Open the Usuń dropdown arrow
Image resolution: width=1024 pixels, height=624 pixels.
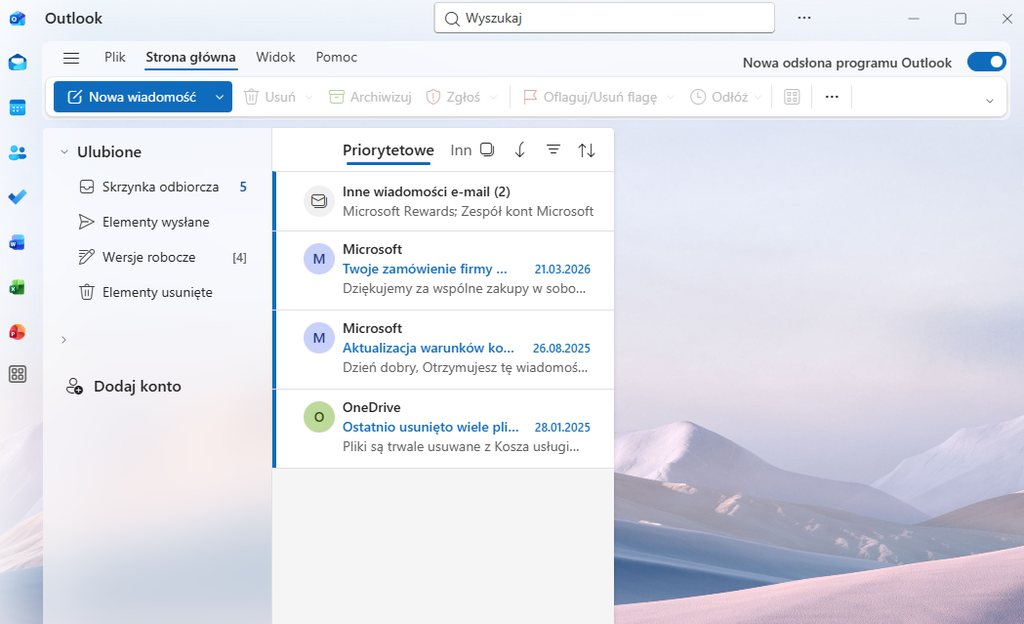309,97
